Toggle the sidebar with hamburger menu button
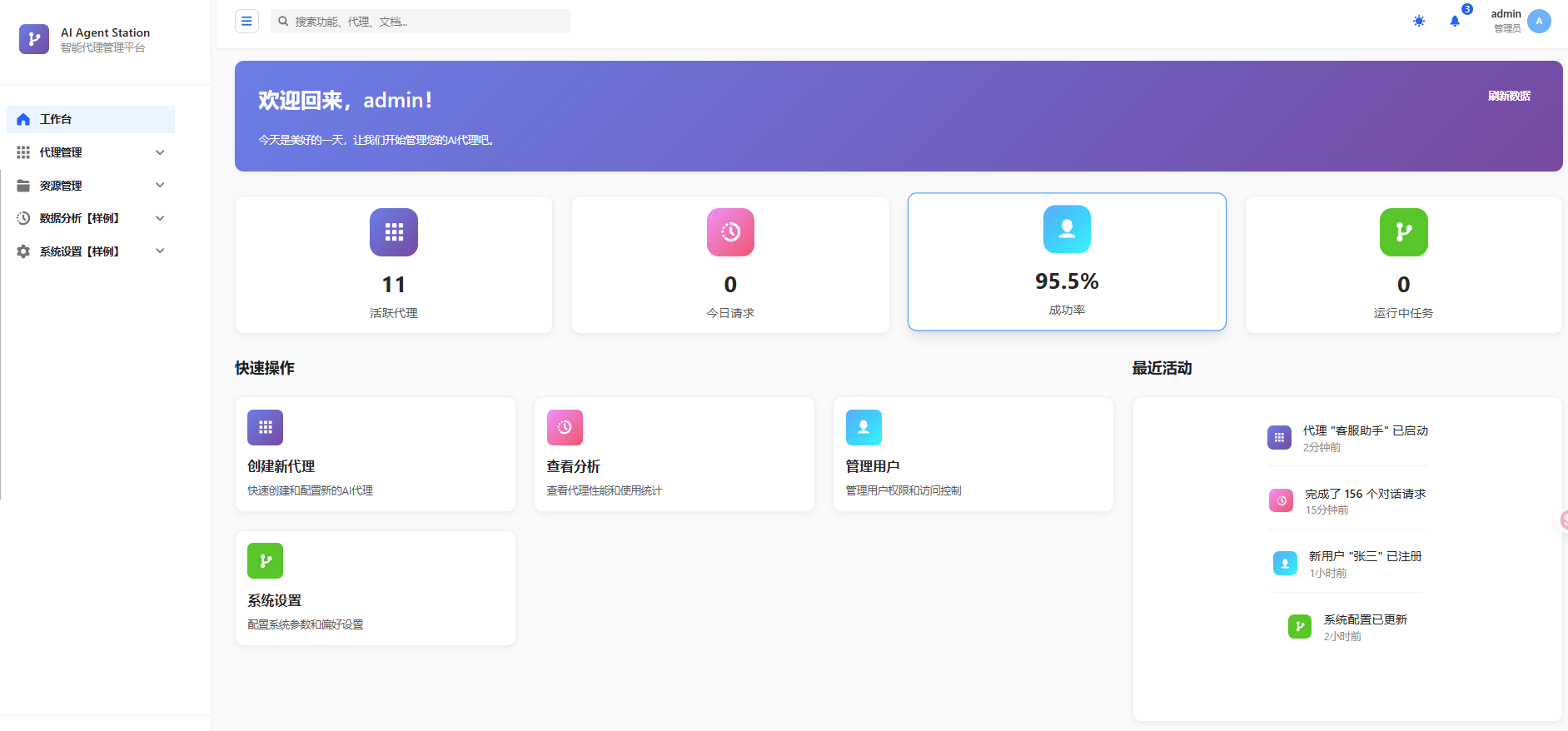The height and width of the screenshot is (731, 1568). pos(246,22)
